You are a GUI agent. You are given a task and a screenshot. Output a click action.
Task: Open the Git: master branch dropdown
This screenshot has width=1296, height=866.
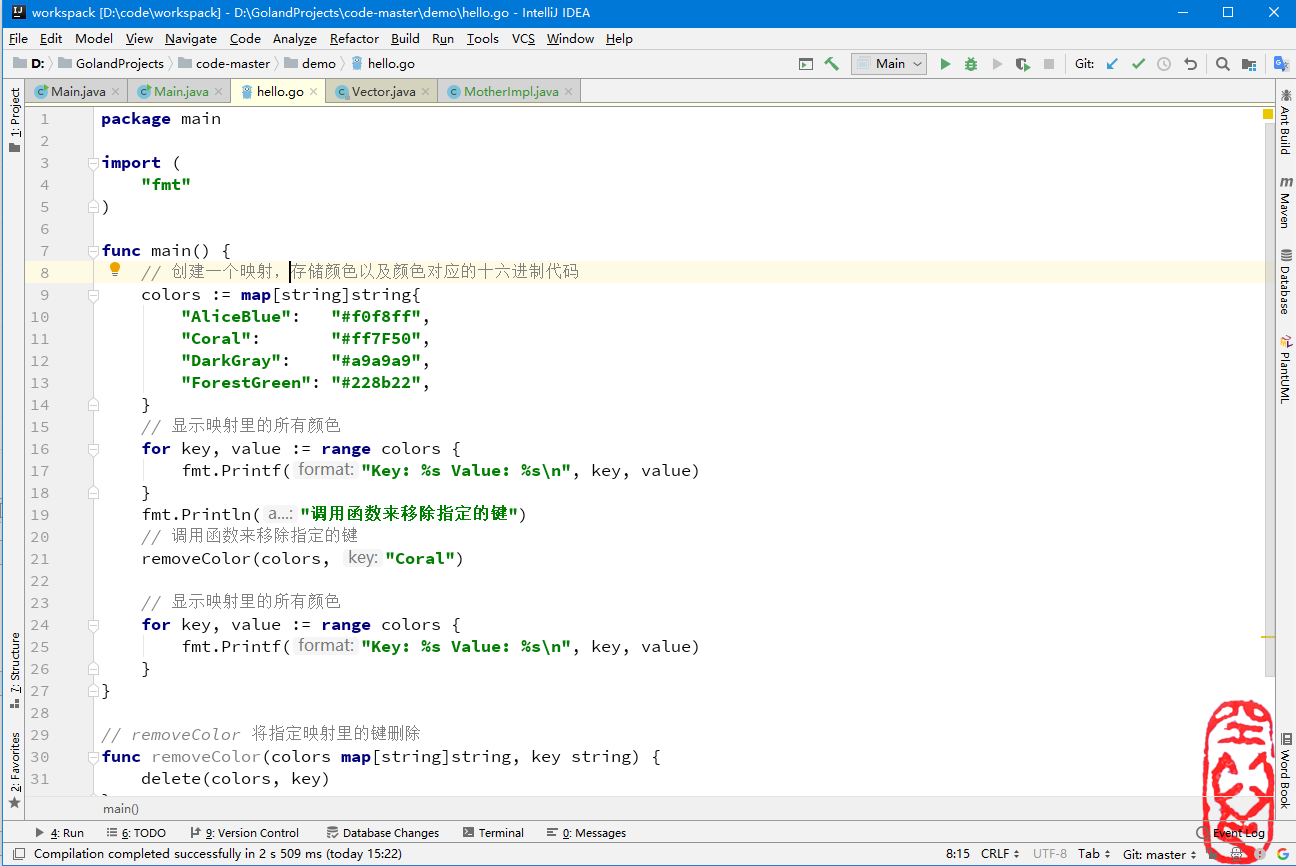click(x=1160, y=854)
